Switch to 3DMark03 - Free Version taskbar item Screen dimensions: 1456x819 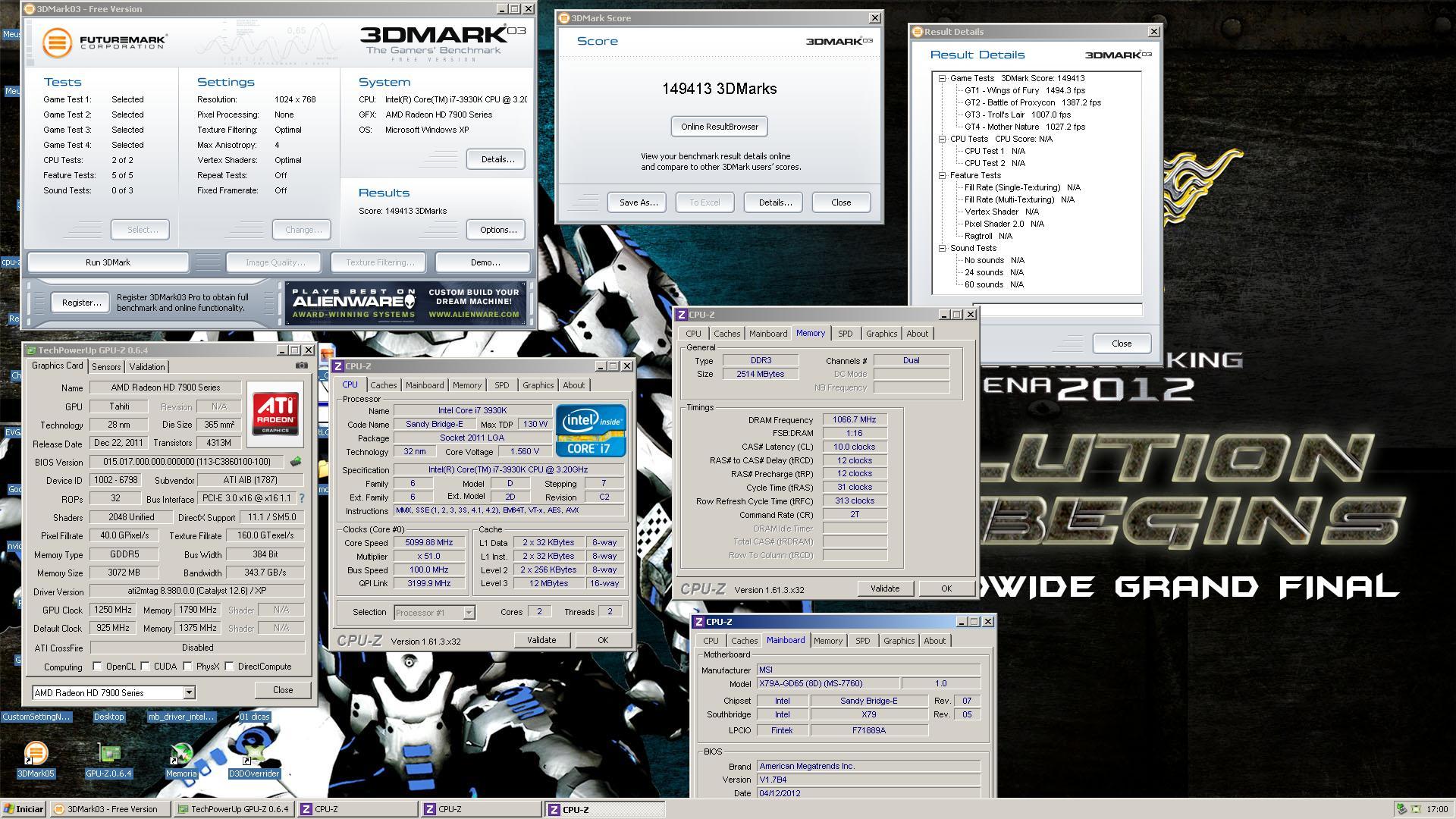[x=110, y=809]
